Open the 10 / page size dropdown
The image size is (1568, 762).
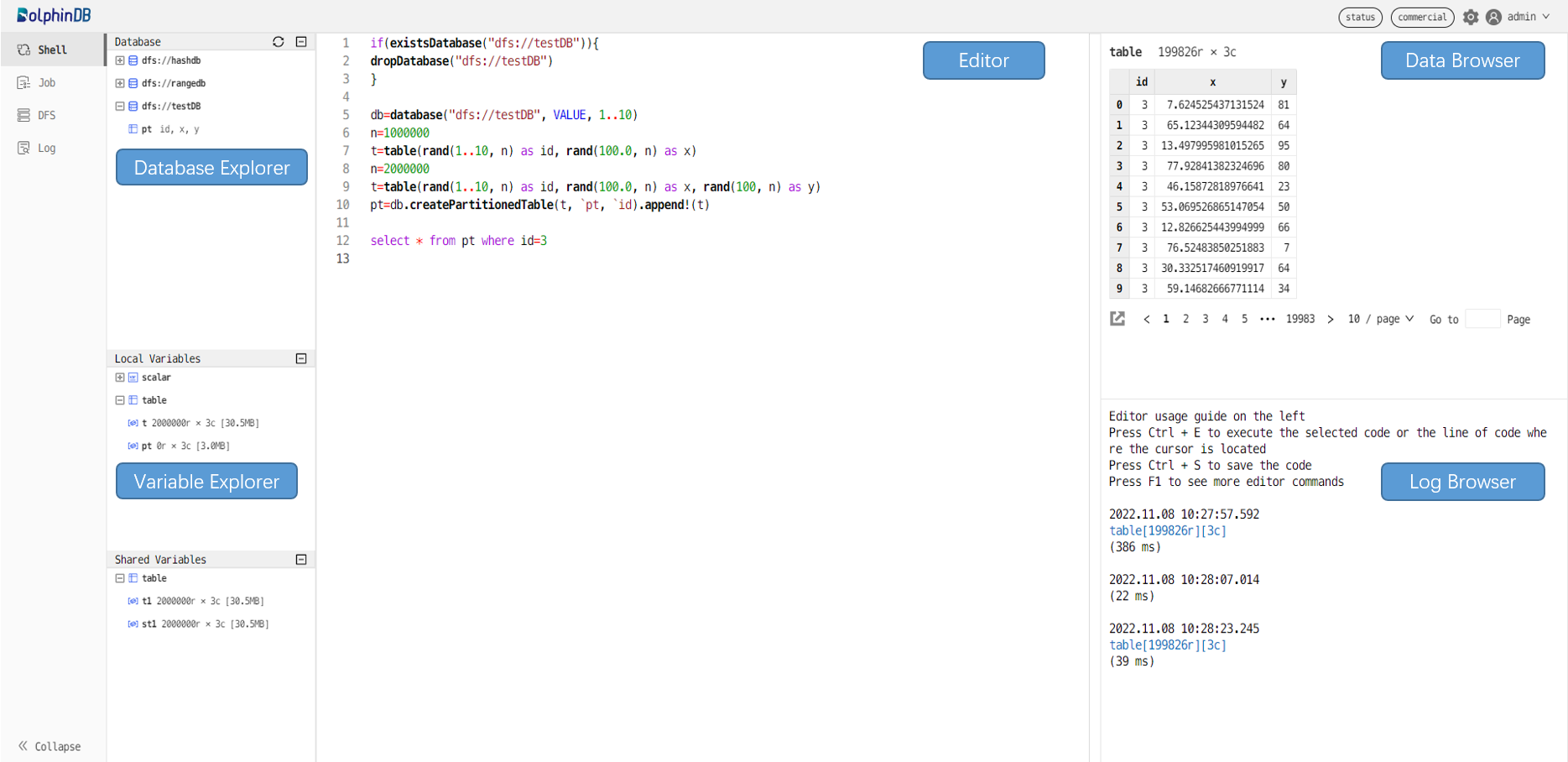tap(1380, 319)
